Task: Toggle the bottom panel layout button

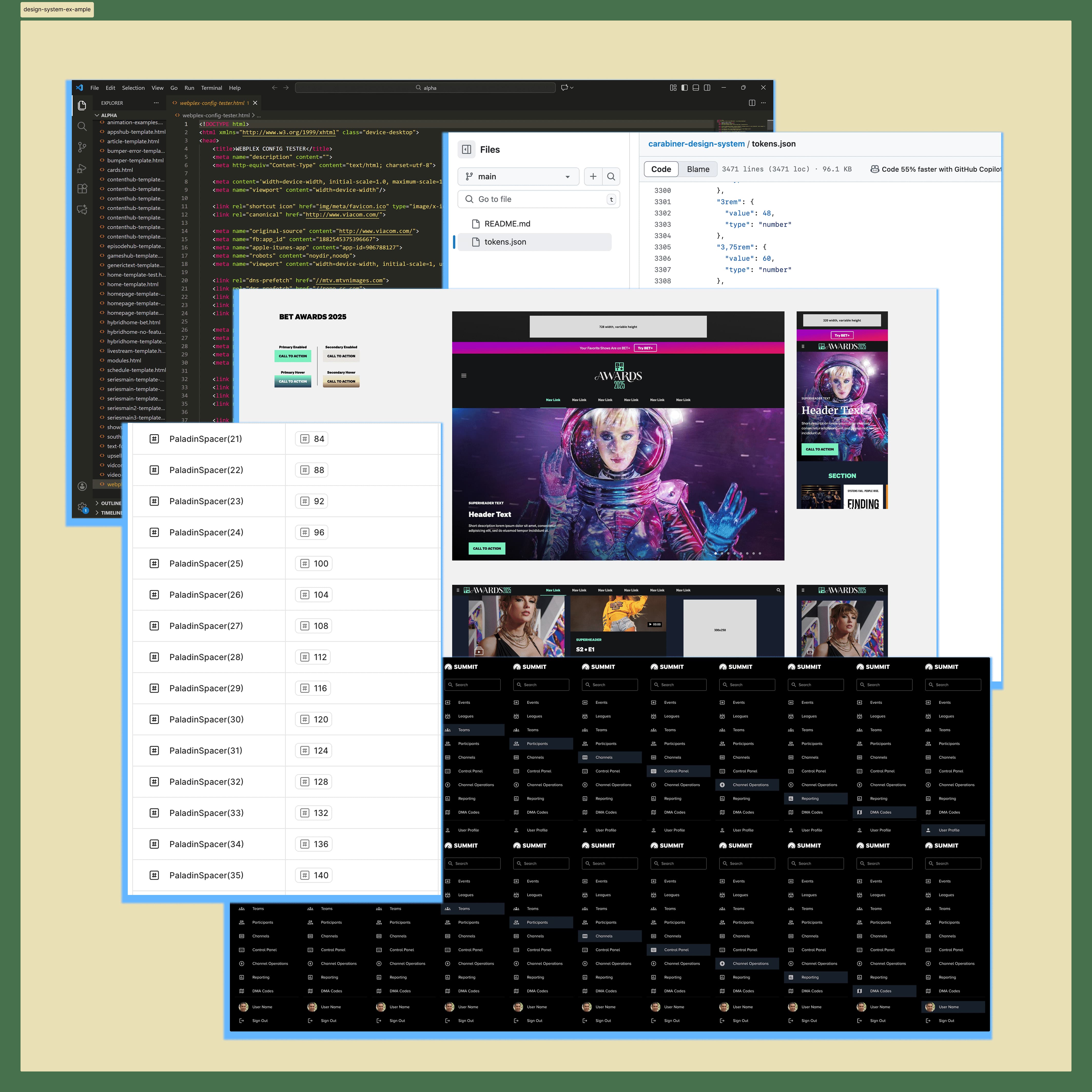Action: [x=696, y=87]
